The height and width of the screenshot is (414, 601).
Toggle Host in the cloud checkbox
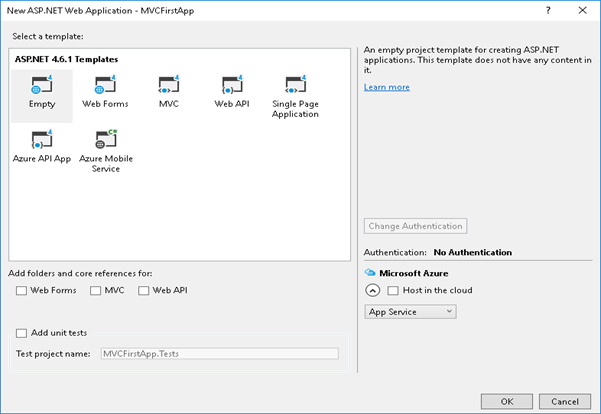click(393, 291)
